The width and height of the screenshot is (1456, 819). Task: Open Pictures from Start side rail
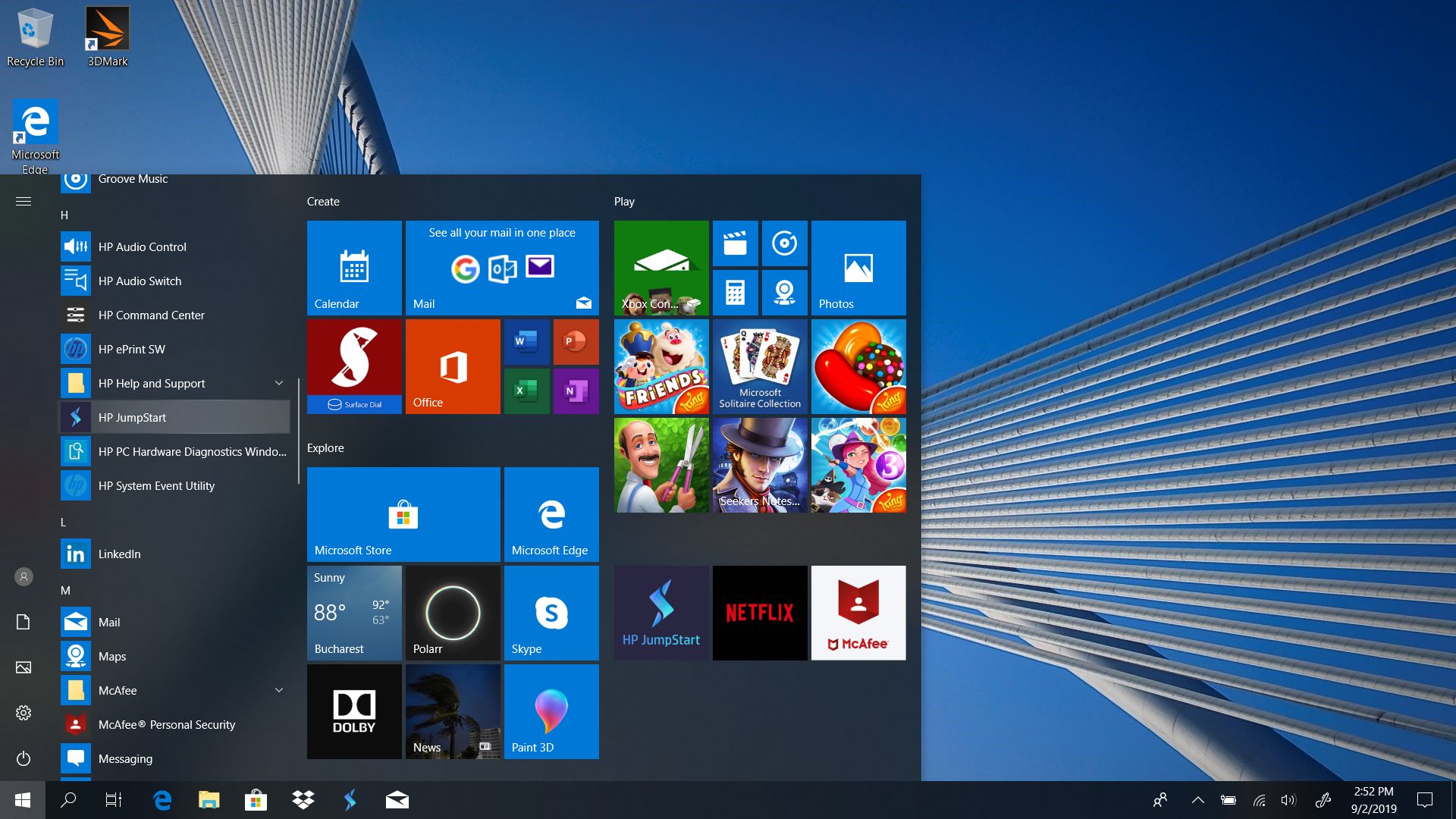tap(24, 667)
